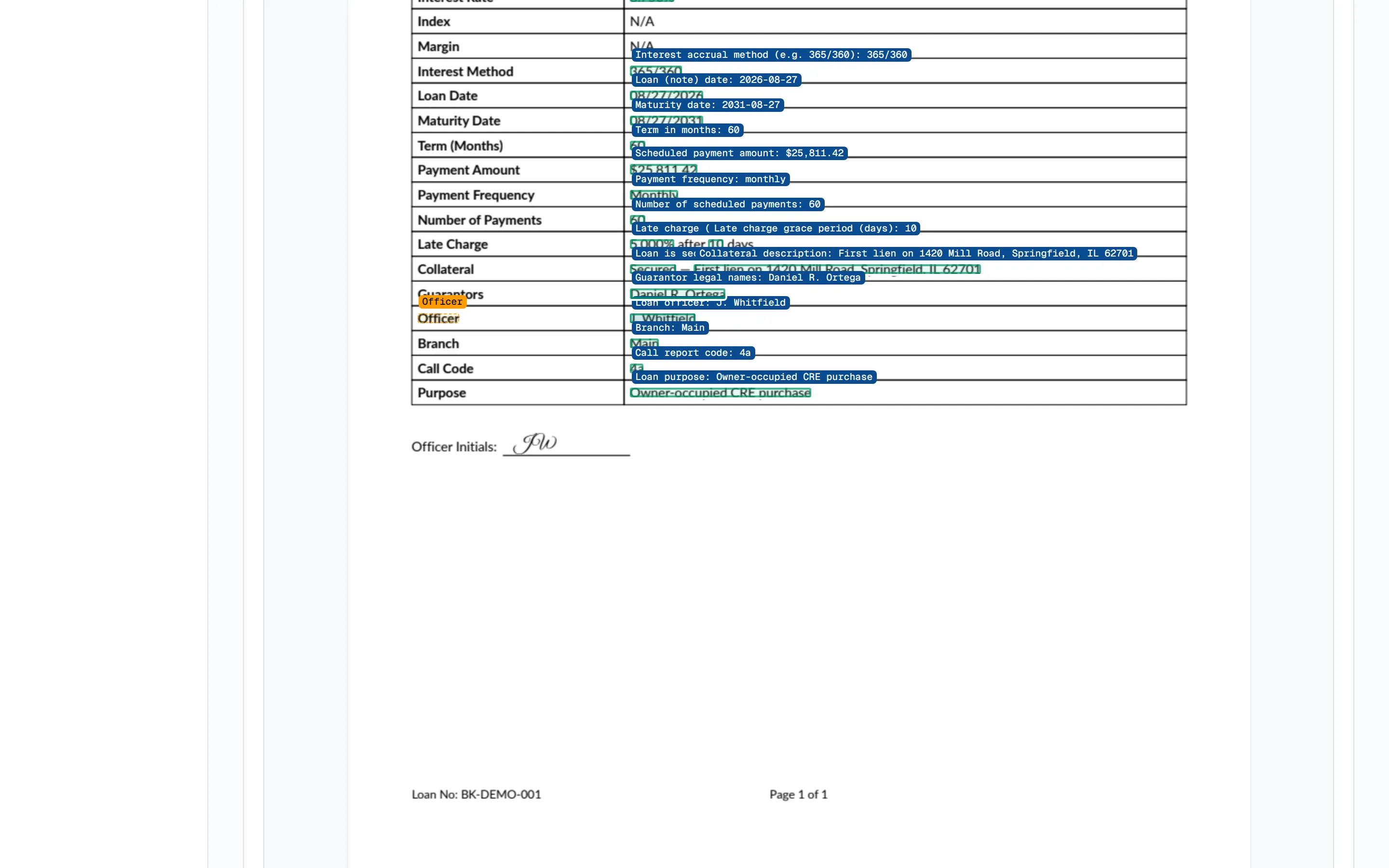Open the 'Scheduled payment amount: $25,811.42' tag
Viewport: 1389px width, 868px height.
point(739,153)
